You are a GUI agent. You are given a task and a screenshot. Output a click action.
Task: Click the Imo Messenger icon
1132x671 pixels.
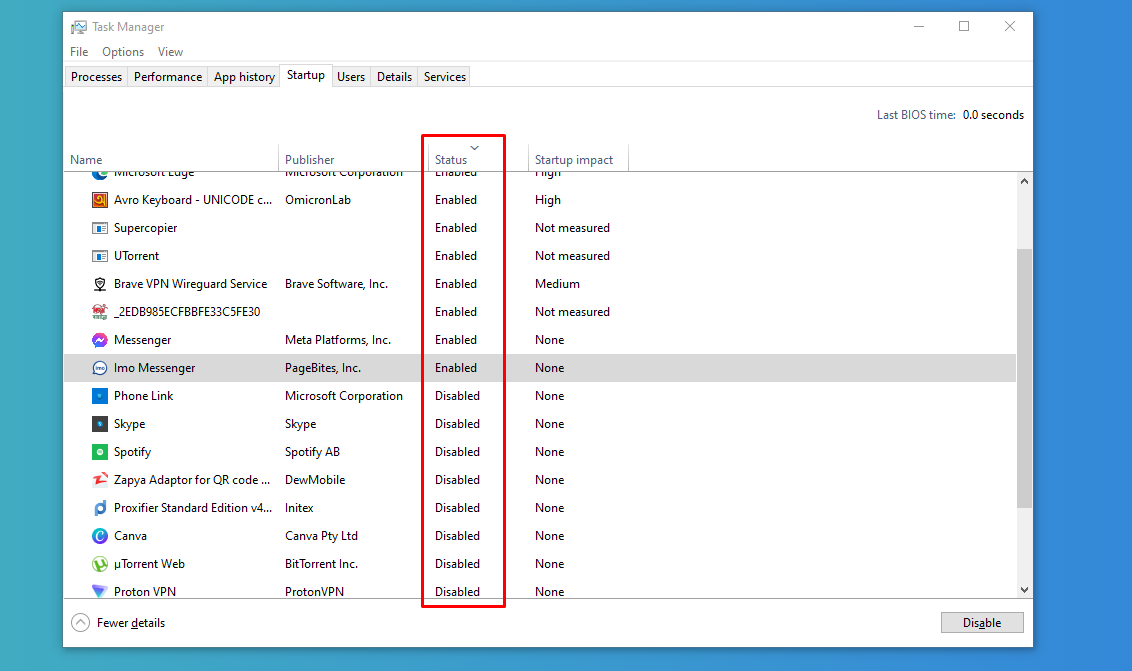point(100,368)
